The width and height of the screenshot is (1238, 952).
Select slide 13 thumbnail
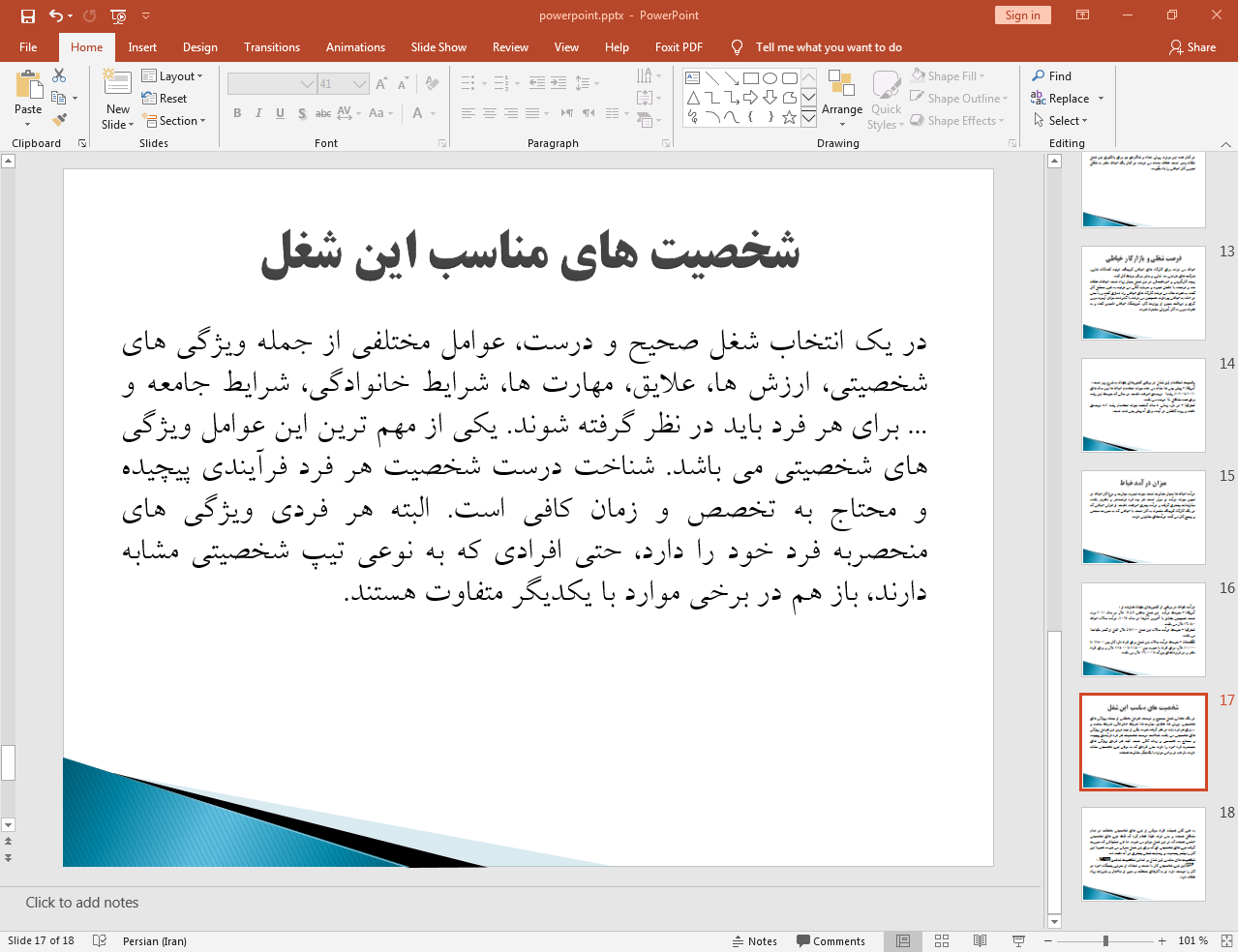pyautogui.click(x=1143, y=292)
